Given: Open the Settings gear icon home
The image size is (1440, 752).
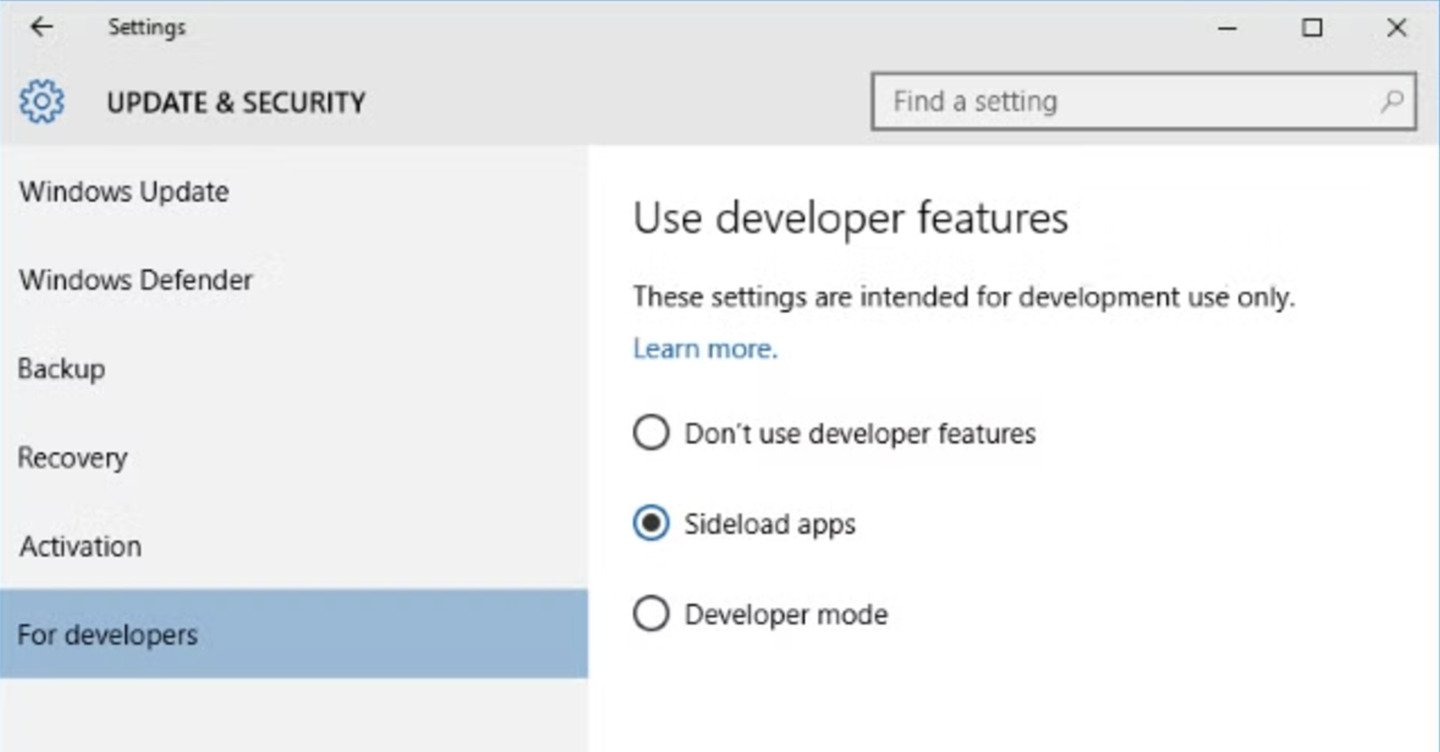Looking at the screenshot, I should (x=42, y=102).
